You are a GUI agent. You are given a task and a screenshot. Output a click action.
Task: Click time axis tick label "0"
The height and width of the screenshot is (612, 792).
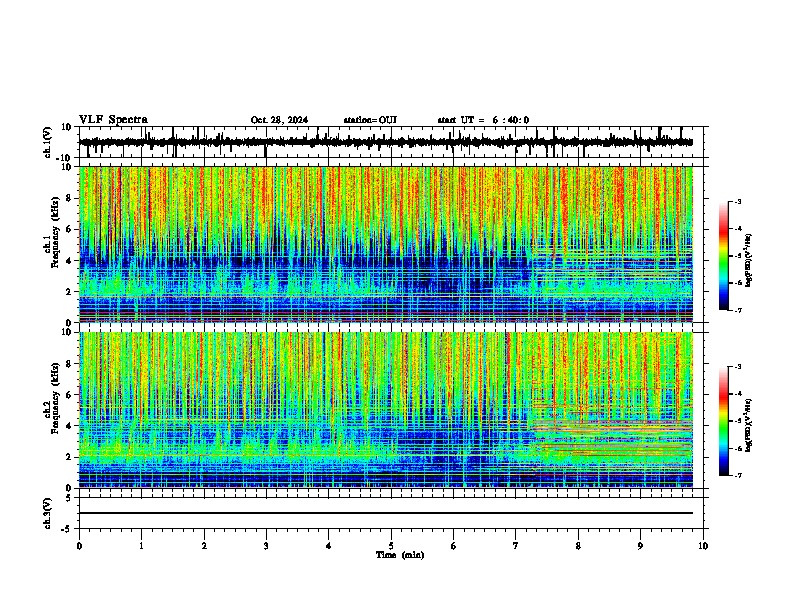[79, 546]
